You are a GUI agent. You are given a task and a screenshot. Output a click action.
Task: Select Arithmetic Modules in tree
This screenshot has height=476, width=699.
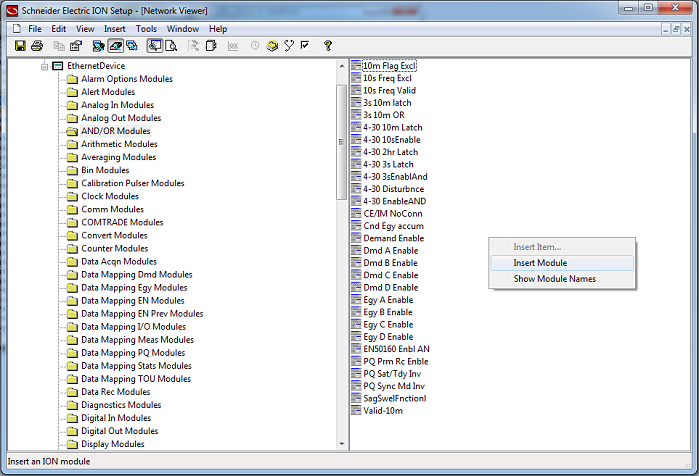point(119,144)
